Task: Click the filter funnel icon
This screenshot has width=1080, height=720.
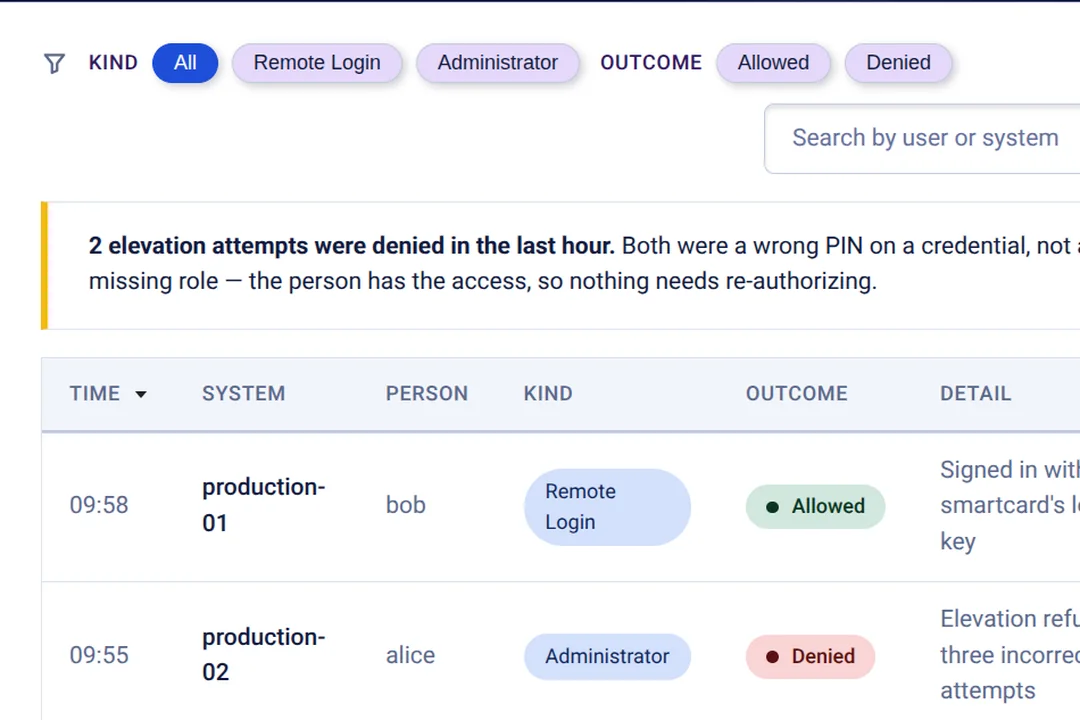Action: 54,63
